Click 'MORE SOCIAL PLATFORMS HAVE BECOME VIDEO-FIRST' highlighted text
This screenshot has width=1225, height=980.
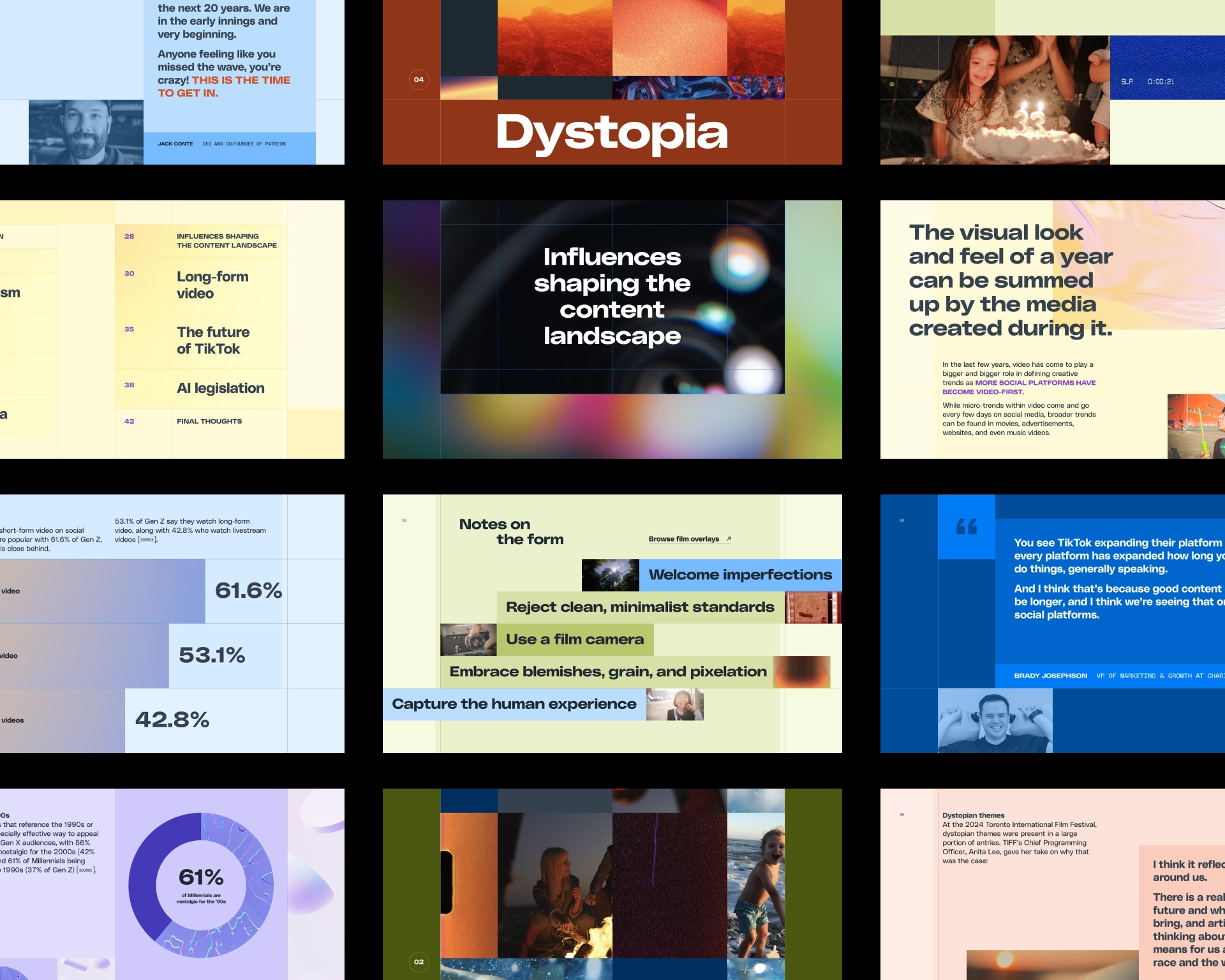(1019, 387)
